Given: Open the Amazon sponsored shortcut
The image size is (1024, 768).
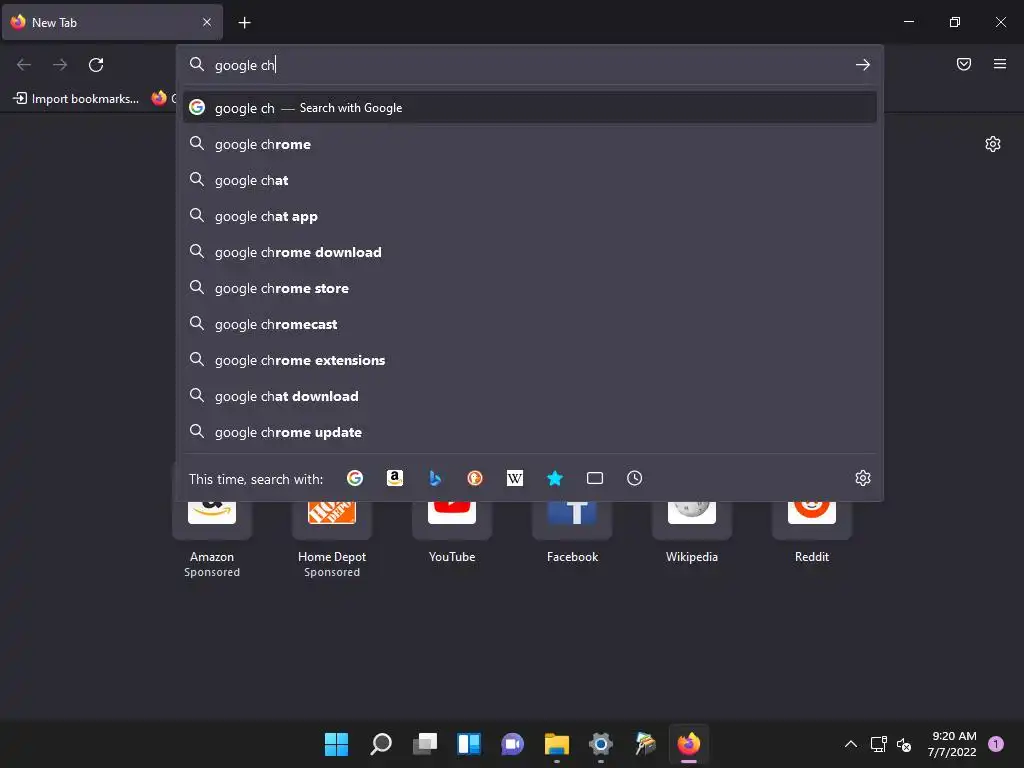Looking at the screenshot, I should [x=212, y=539].
